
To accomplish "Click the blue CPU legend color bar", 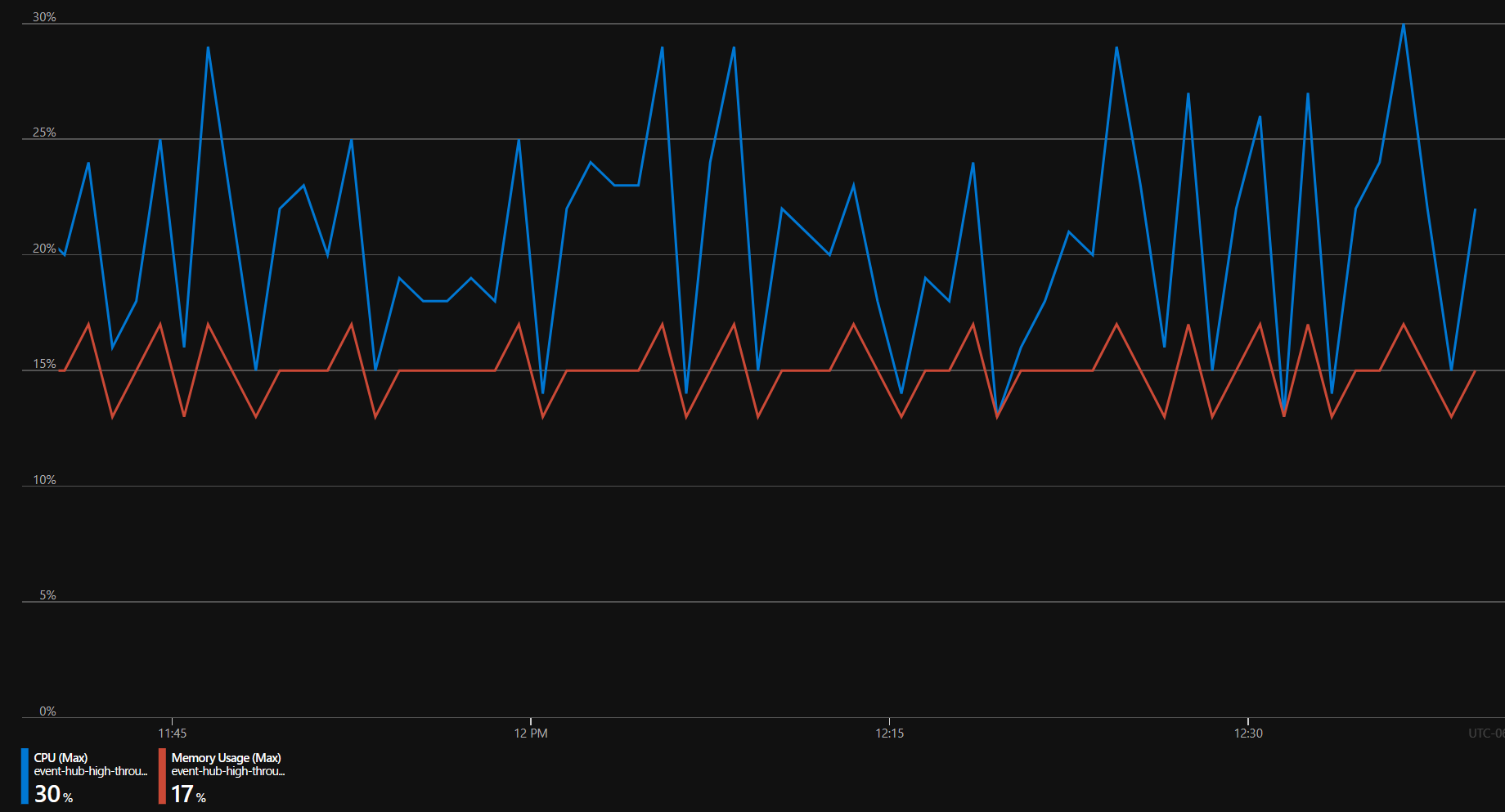I will pyautogui.click(x=25, y=776).
